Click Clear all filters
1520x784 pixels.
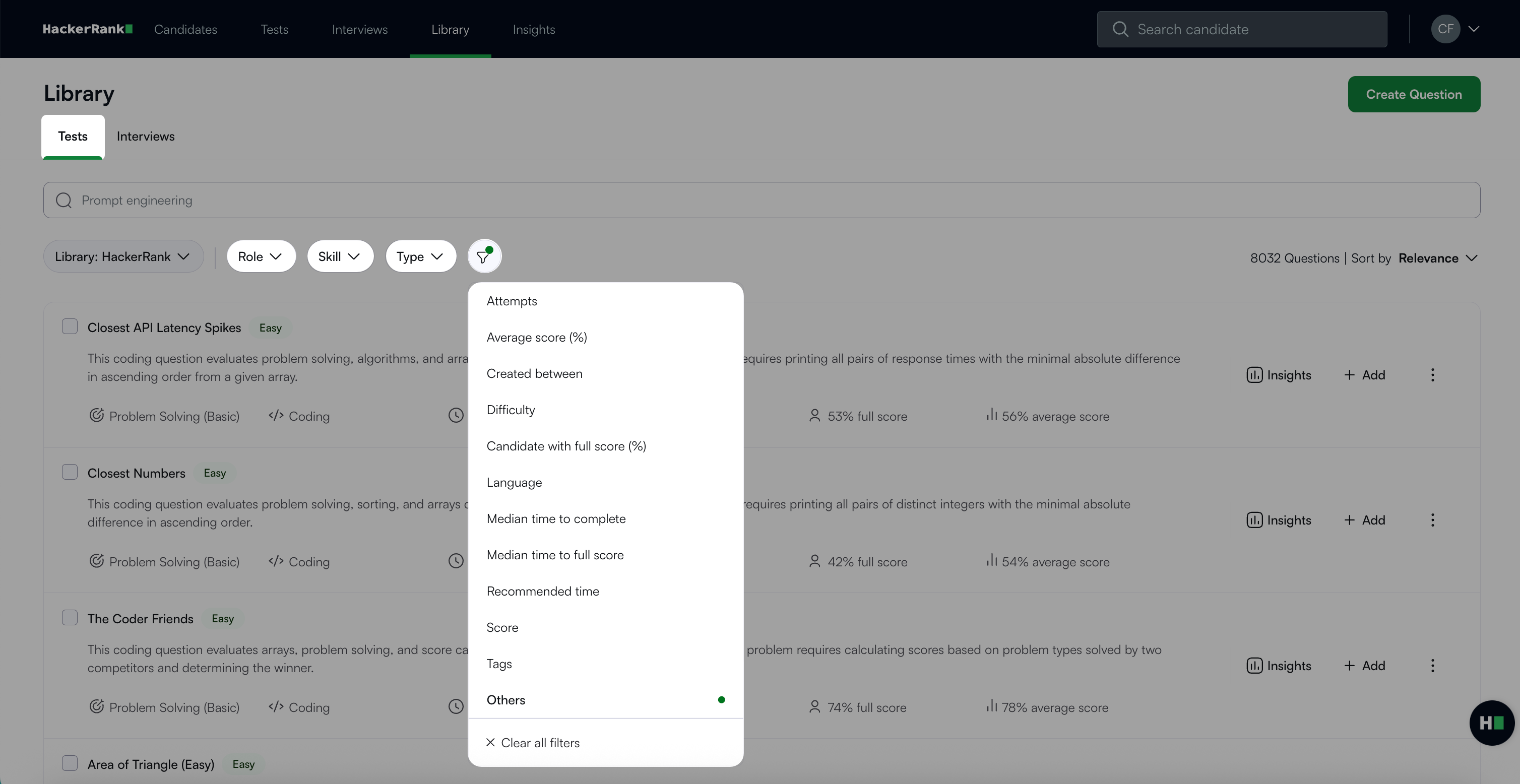pyautogui.click(x=533, y=743)
